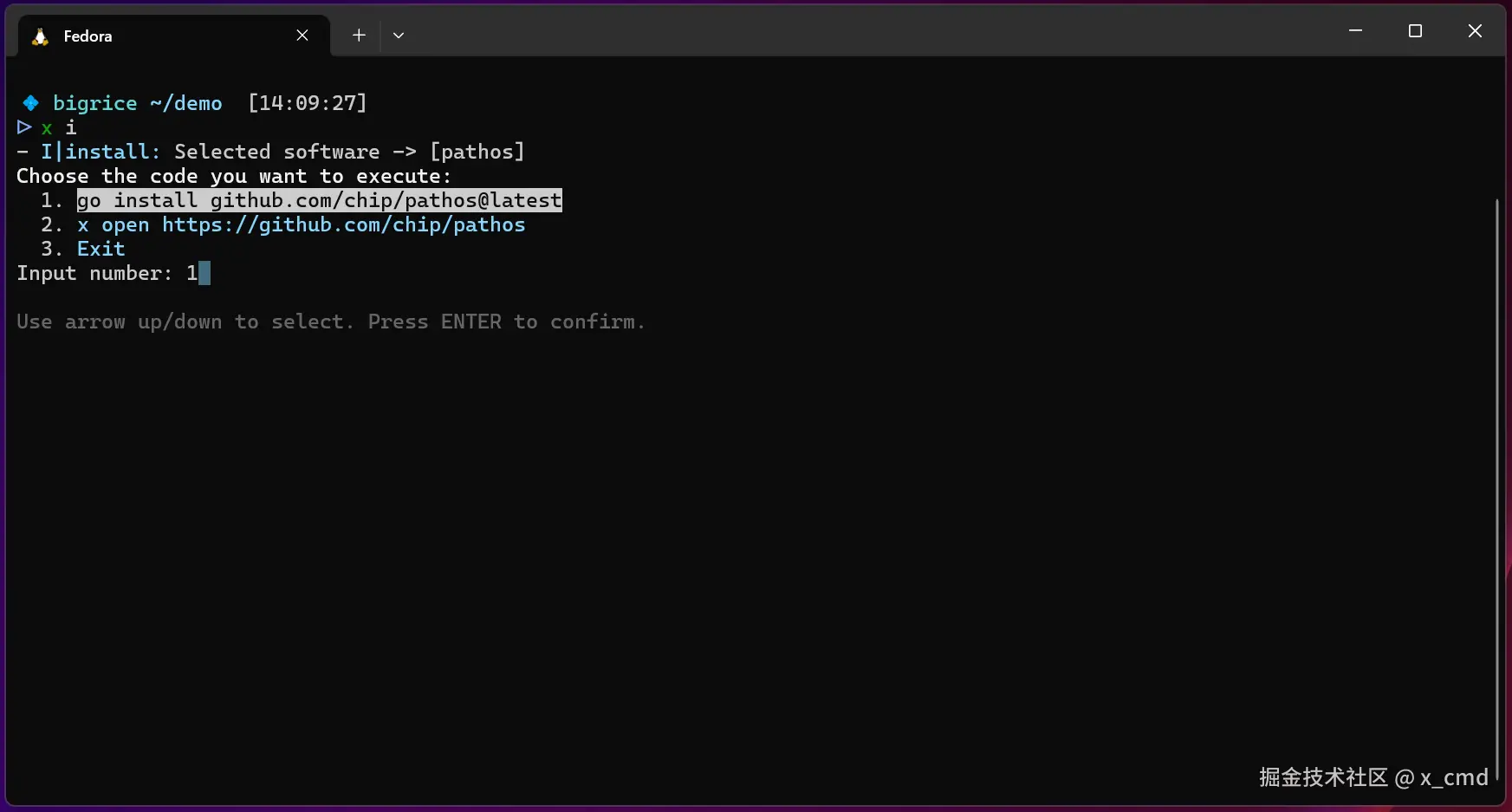Select go install pathos@latest option
The image size is (1512, 812).
(319, 200)
